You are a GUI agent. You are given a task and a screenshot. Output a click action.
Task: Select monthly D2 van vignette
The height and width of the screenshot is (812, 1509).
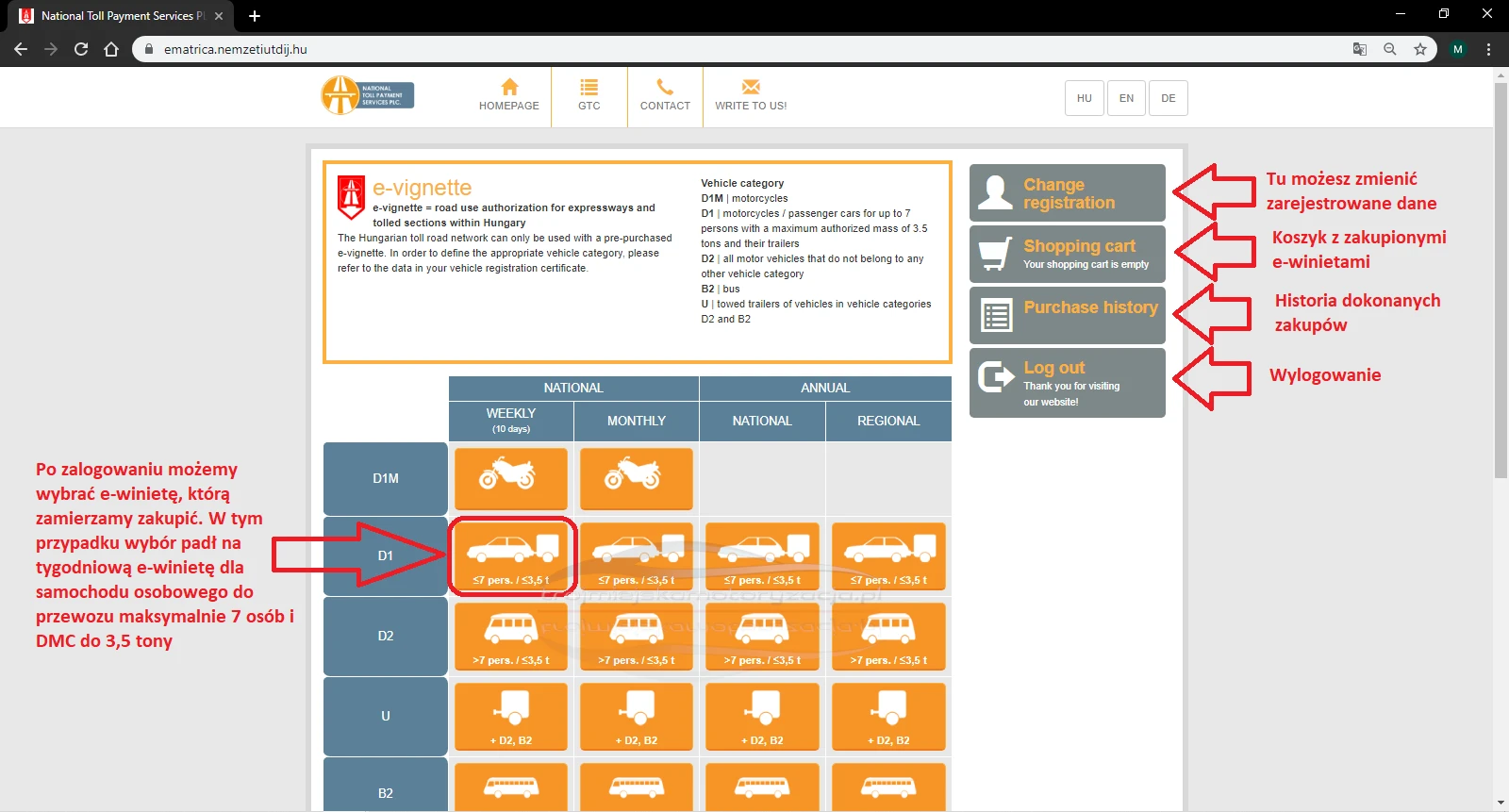(637, 637)
